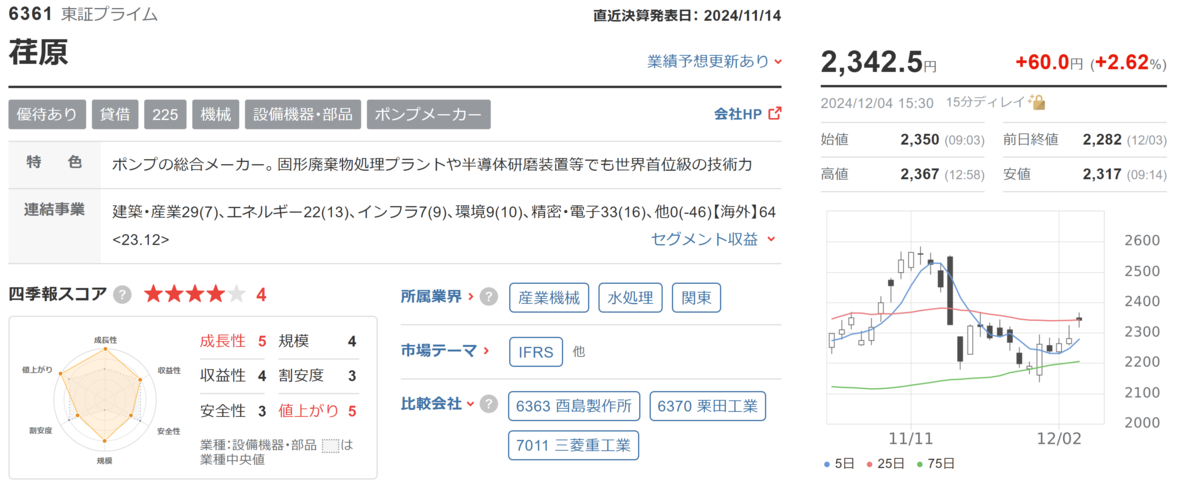
Task: Open 市場テーマ link
Action: pyautogui.click(x=445, y=351)
